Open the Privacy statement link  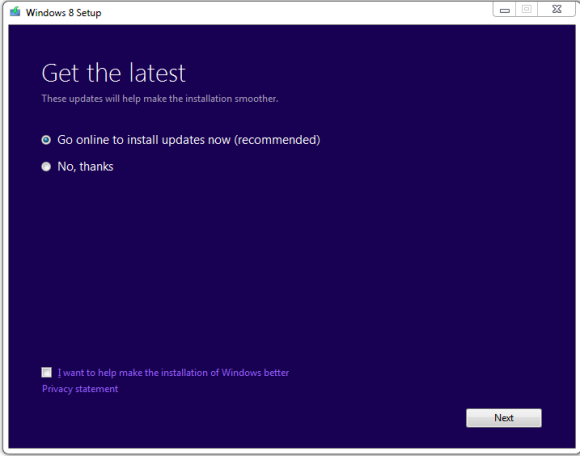coord(80,389)
